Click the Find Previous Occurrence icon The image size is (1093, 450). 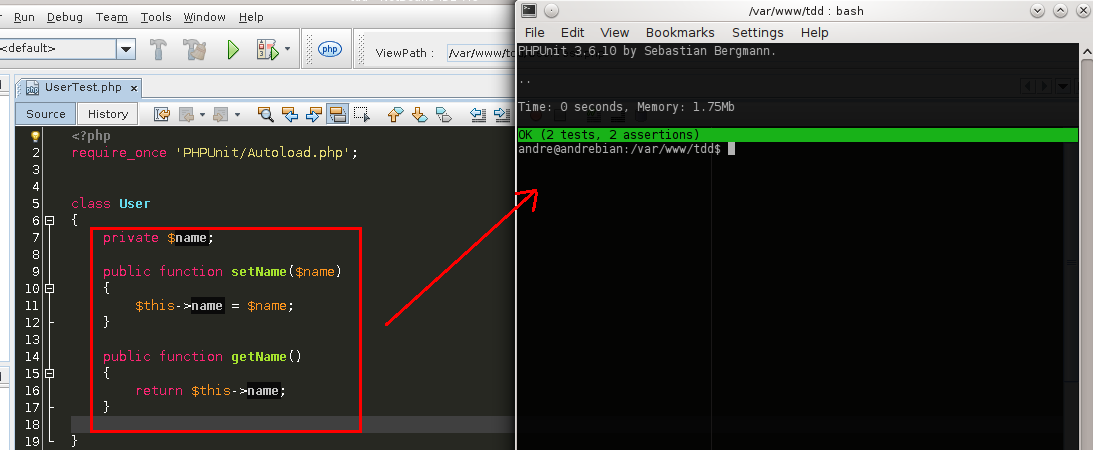point(290,114)
